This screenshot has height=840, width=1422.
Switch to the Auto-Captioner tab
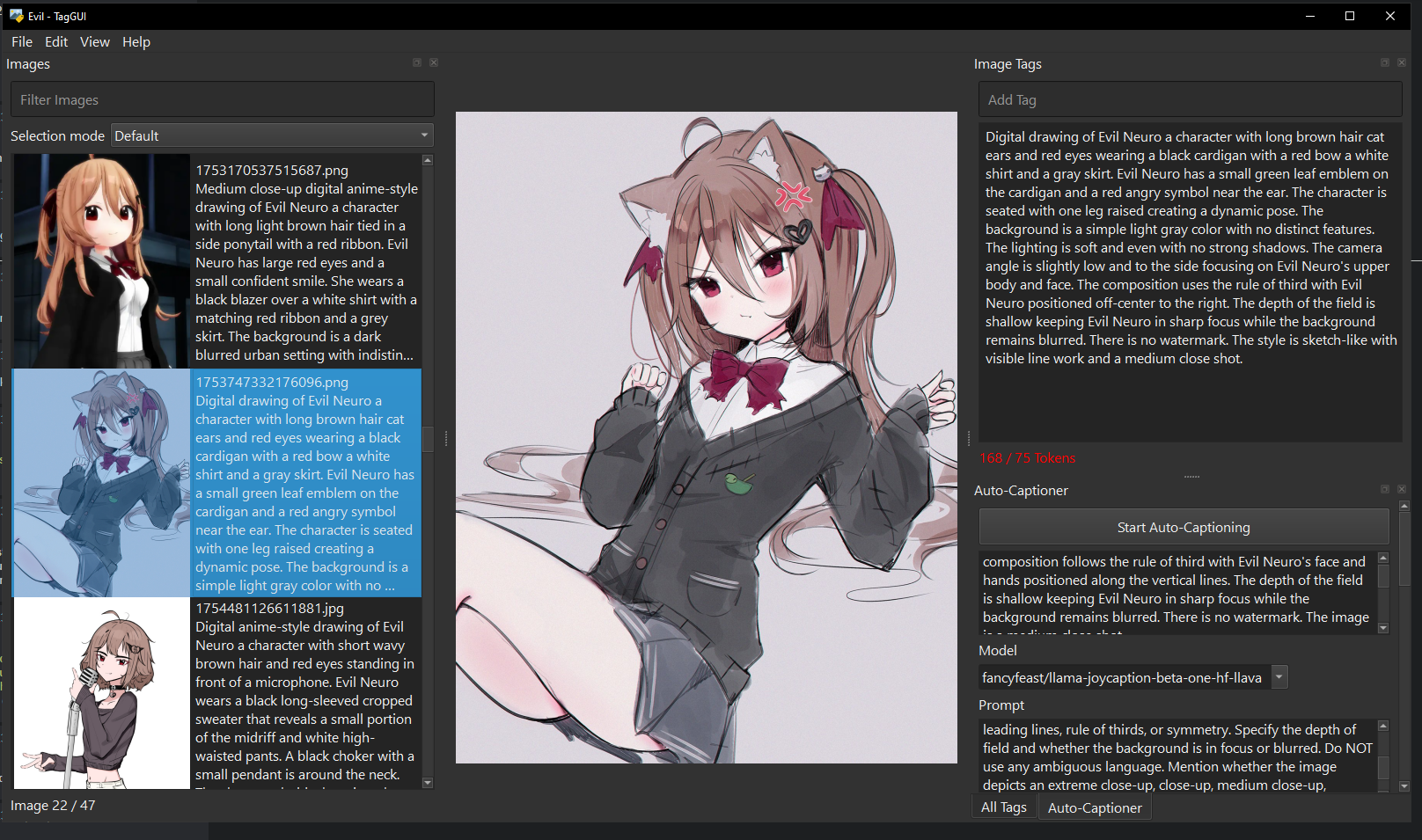[x=1095, y=807]
